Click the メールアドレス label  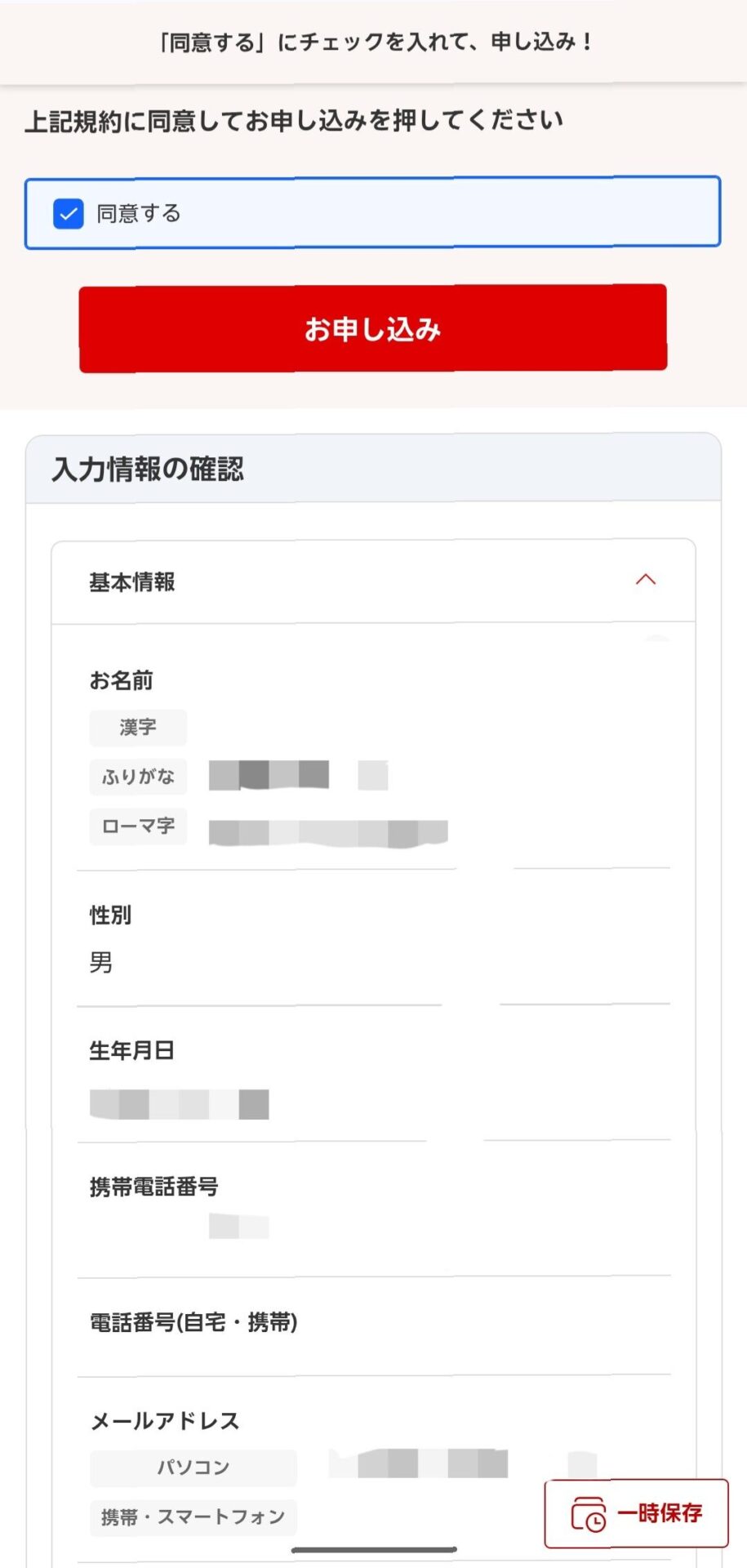click(165, 1421)
